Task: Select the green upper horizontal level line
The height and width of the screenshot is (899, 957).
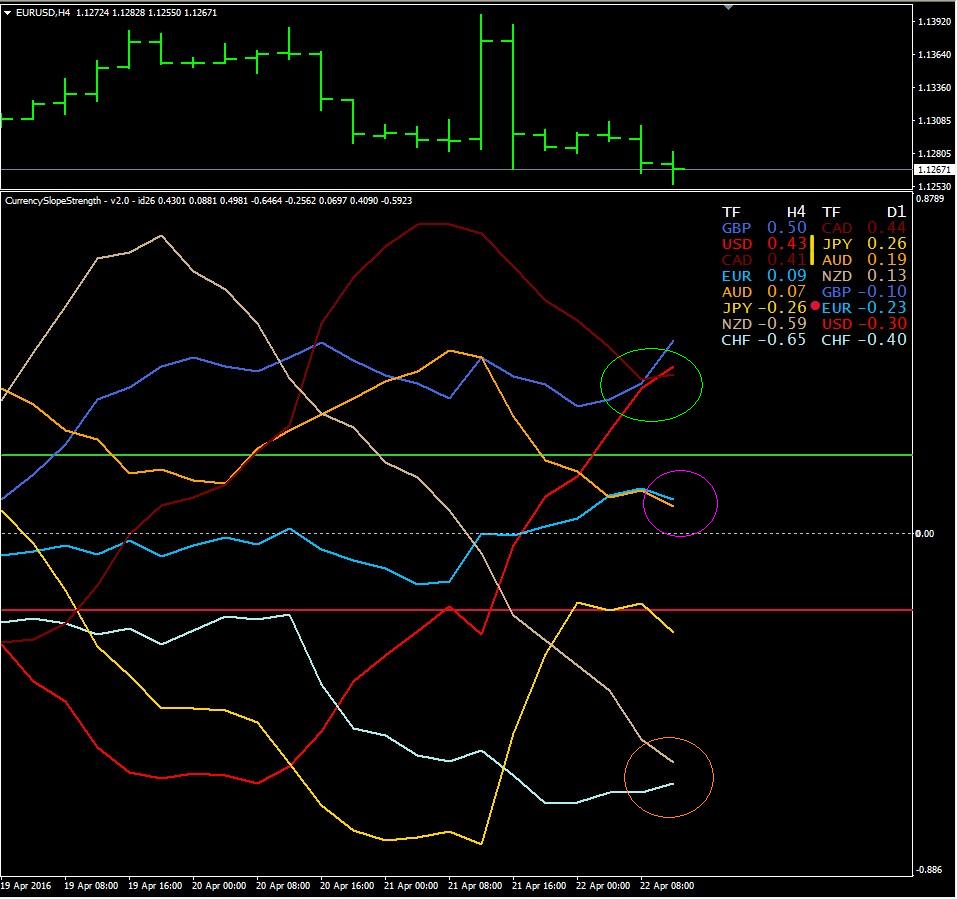Action: coord(457,455)
